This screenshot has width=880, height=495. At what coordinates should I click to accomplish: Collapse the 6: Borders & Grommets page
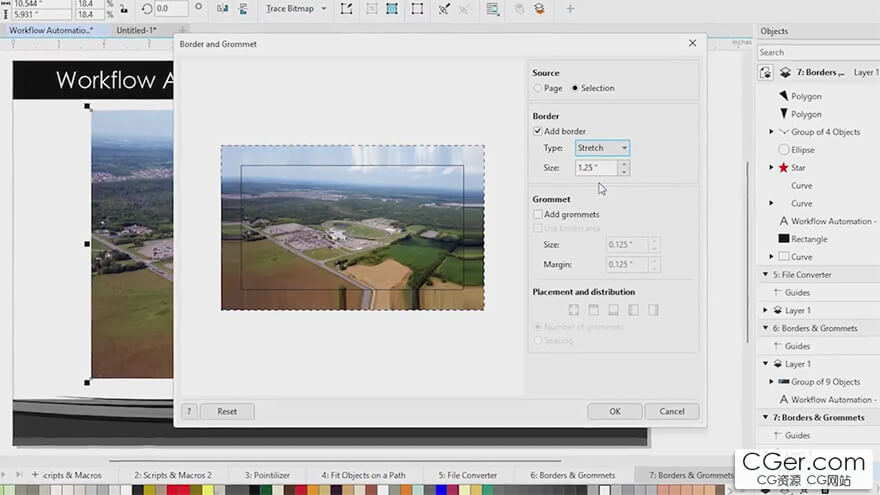click(x=765, y=328)
